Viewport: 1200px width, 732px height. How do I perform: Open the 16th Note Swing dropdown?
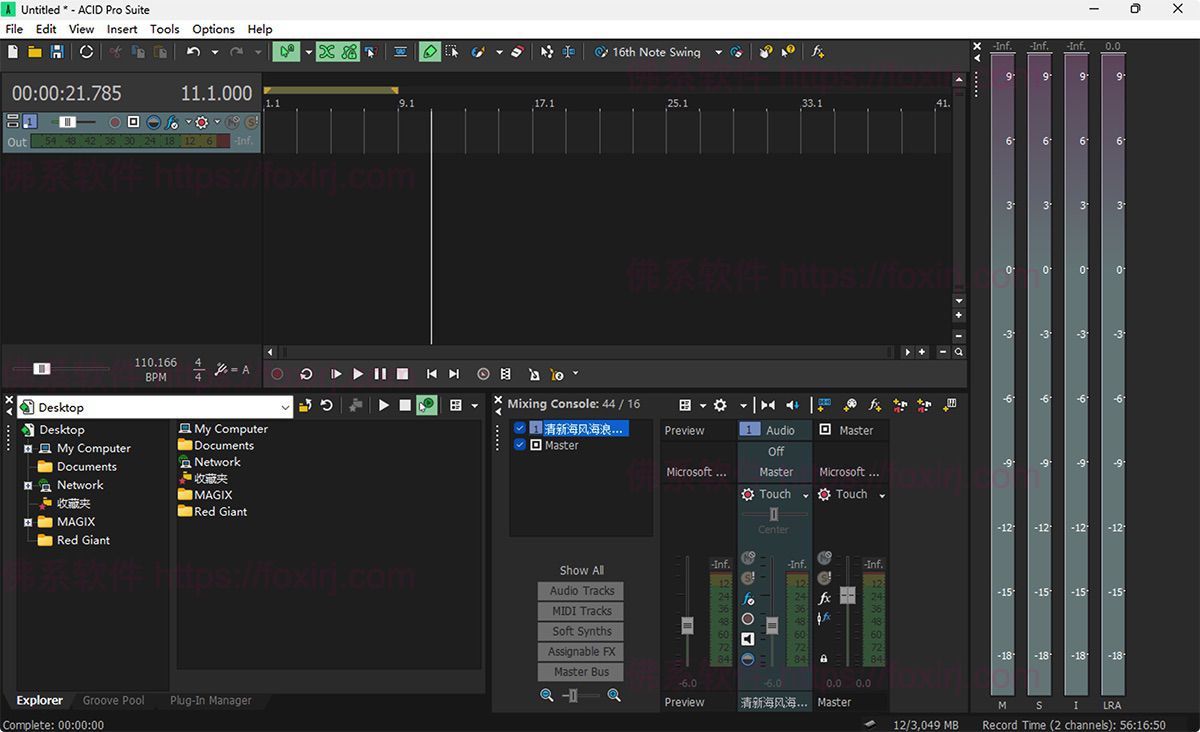coord(717,51)
